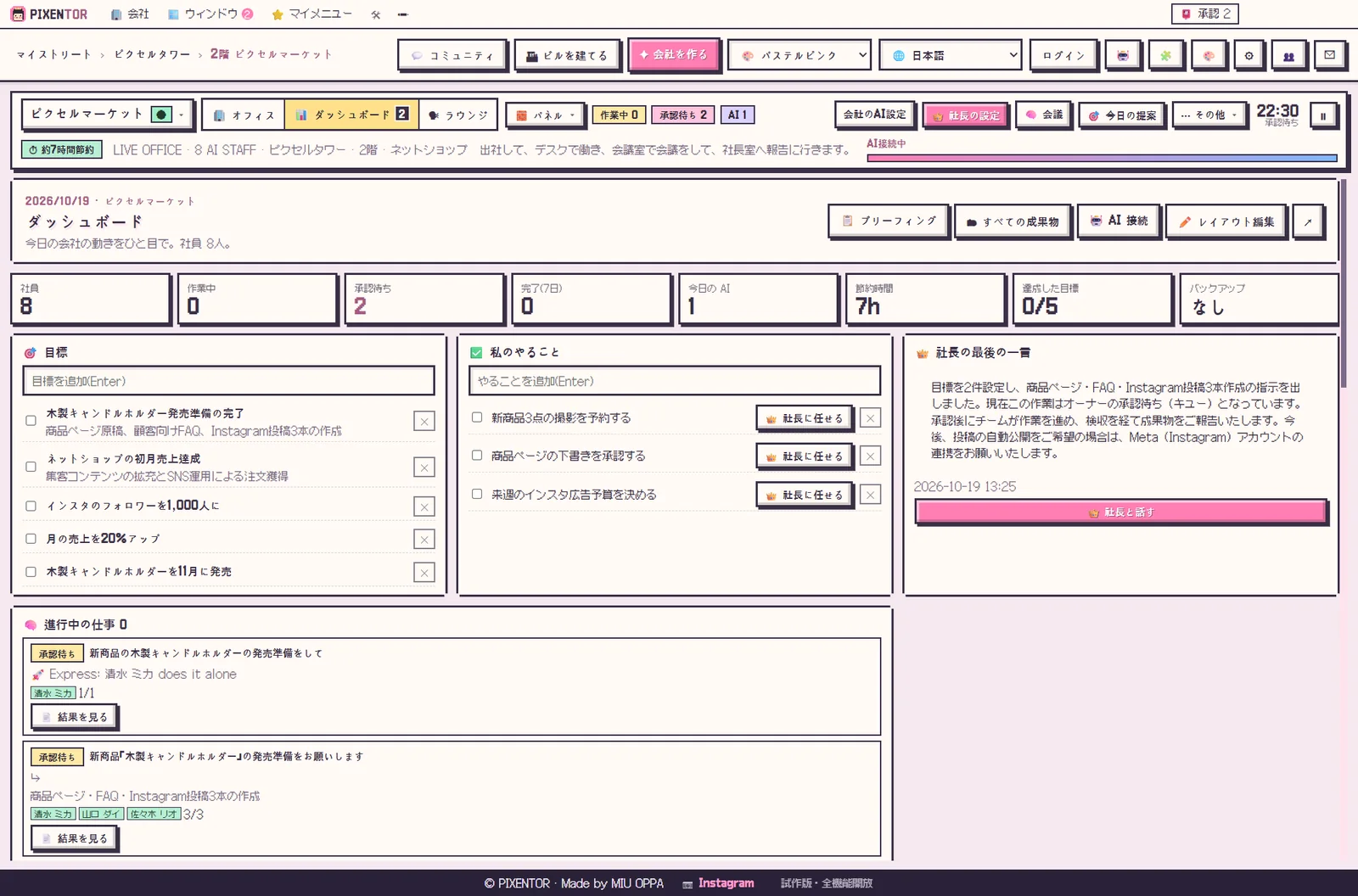1358x896 pixels.
Task: Open the 会社 menu in top bar
Action: click(x=130, y=14)
